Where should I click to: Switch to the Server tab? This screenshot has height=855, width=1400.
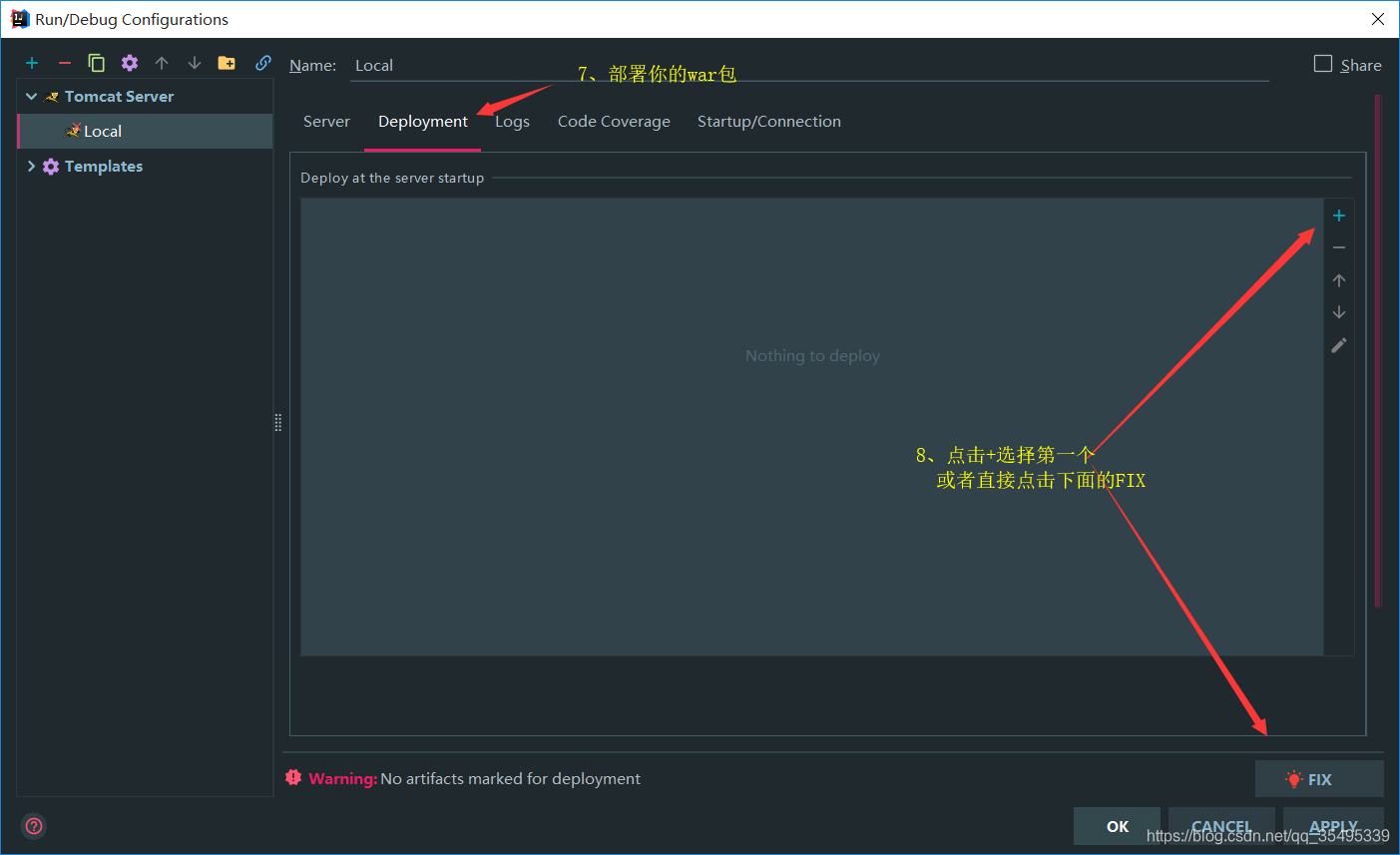click(326, 122)
